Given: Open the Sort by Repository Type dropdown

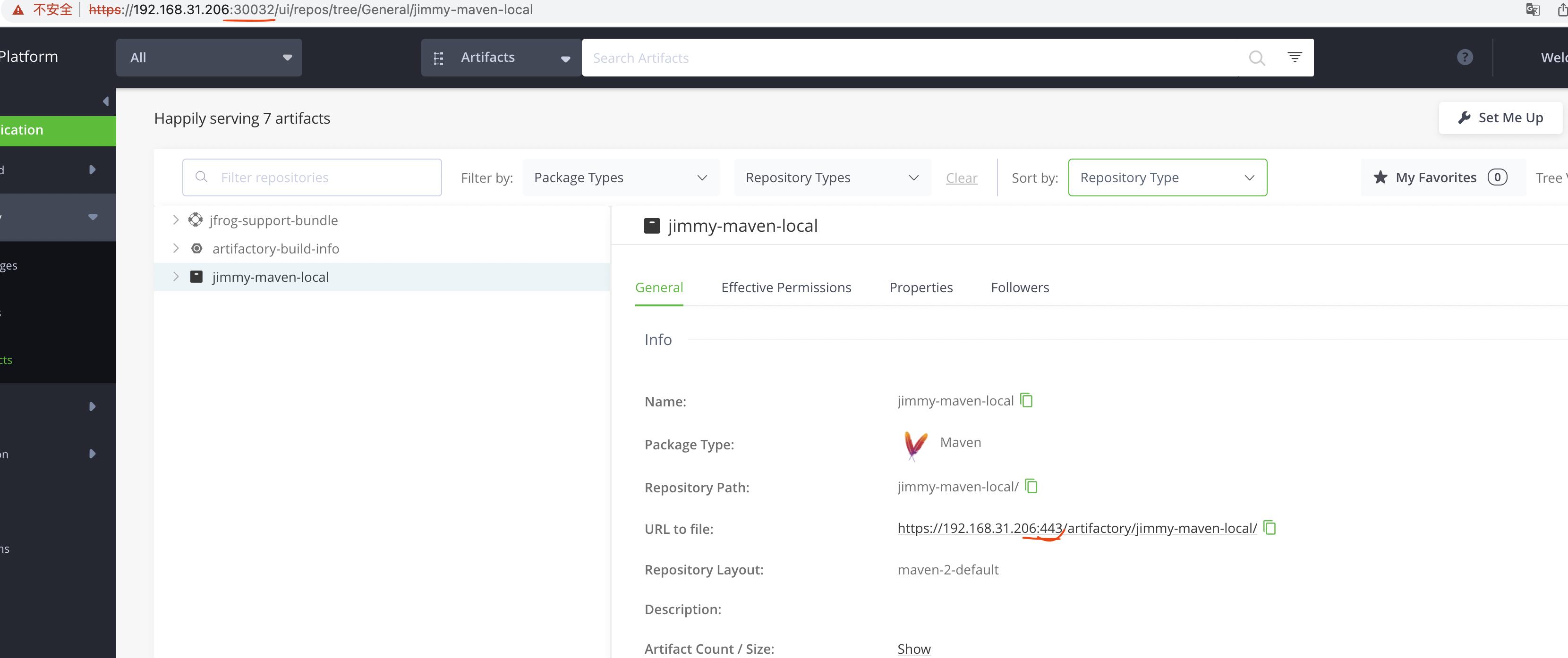Looking at the screenshot, I should [1167, 177].
